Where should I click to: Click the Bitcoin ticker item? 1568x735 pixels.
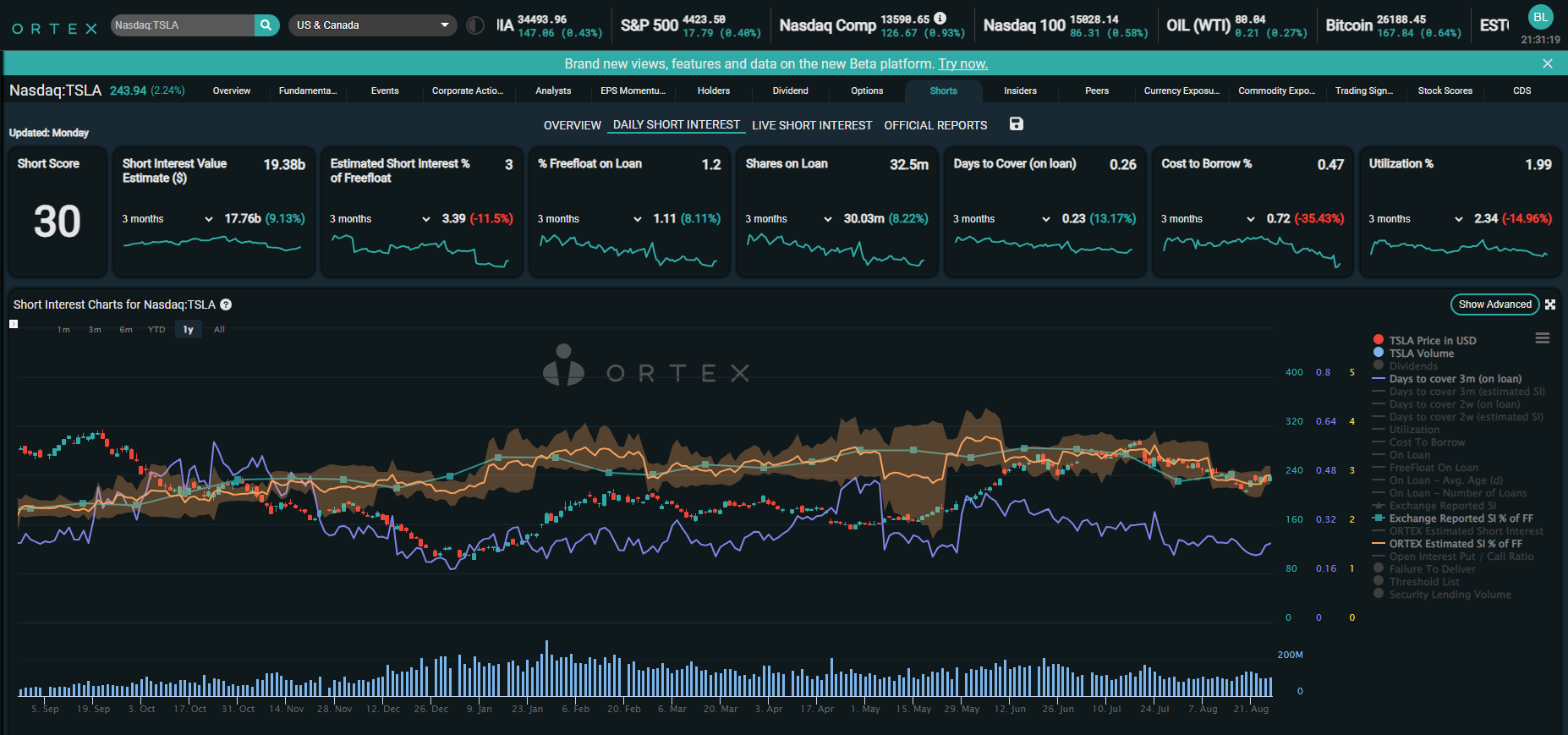coord(1394,25)
